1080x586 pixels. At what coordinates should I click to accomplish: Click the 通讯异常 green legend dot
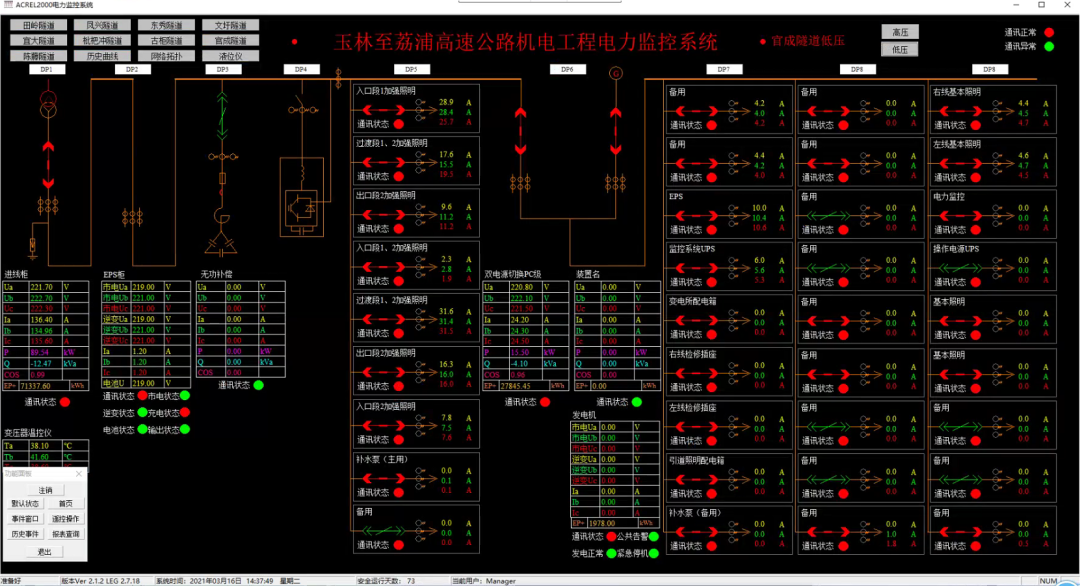pos(1049,47)
